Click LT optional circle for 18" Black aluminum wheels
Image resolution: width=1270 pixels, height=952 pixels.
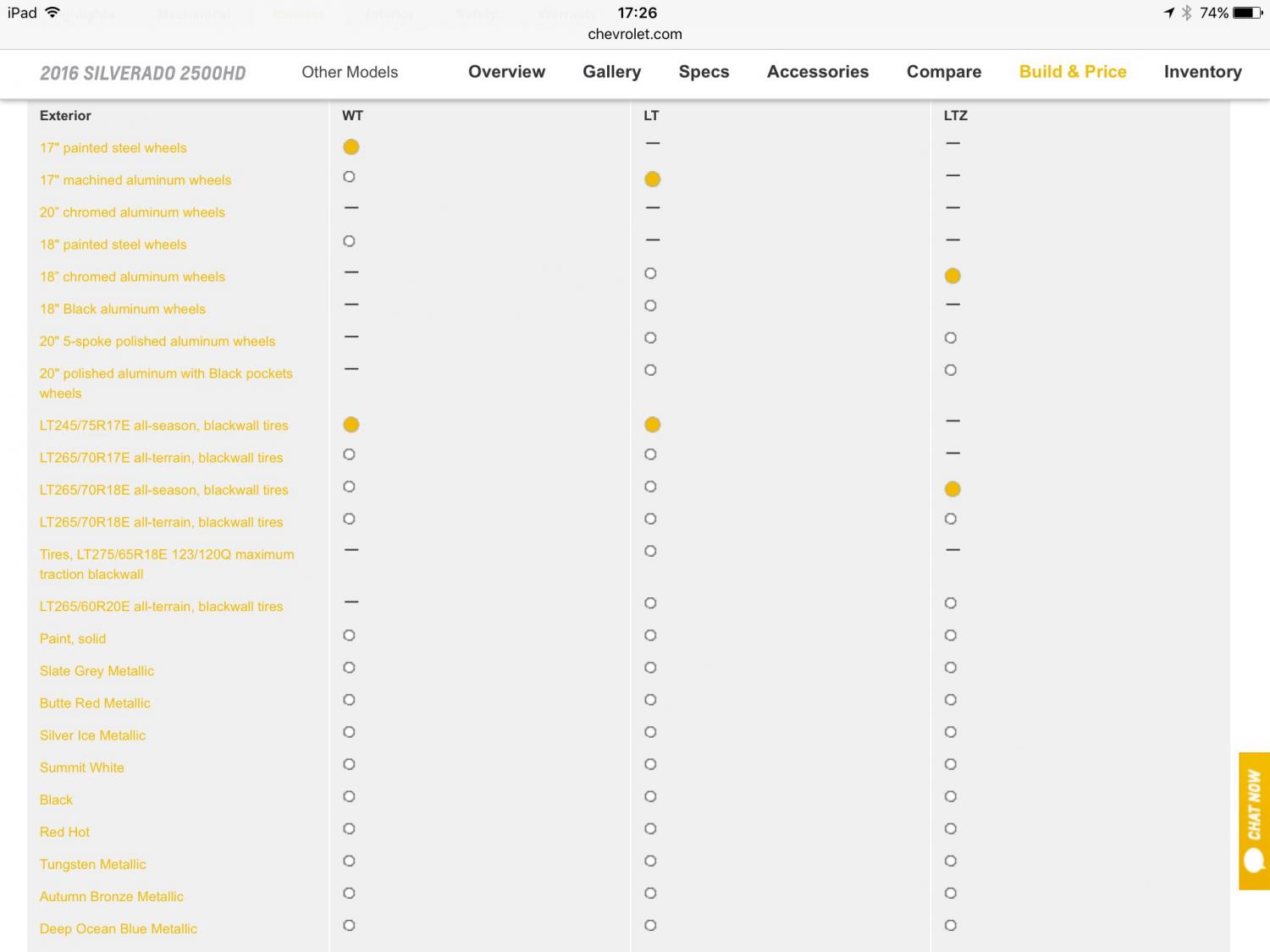tap(650, 305)
